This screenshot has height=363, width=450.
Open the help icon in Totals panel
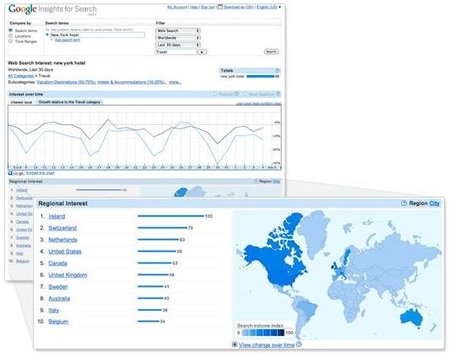point(277,71)
